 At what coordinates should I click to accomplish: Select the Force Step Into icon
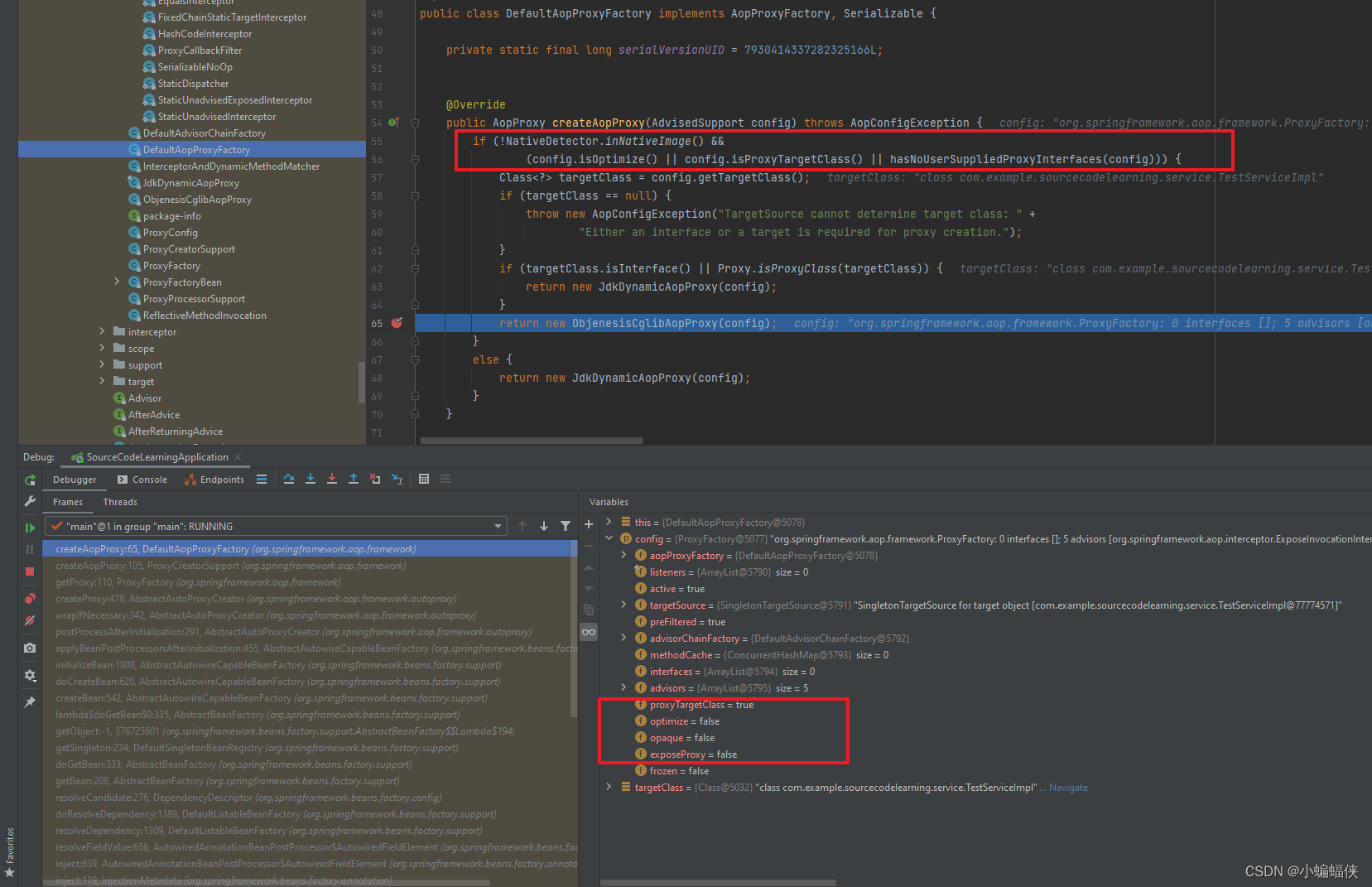(x=331, y=479)
